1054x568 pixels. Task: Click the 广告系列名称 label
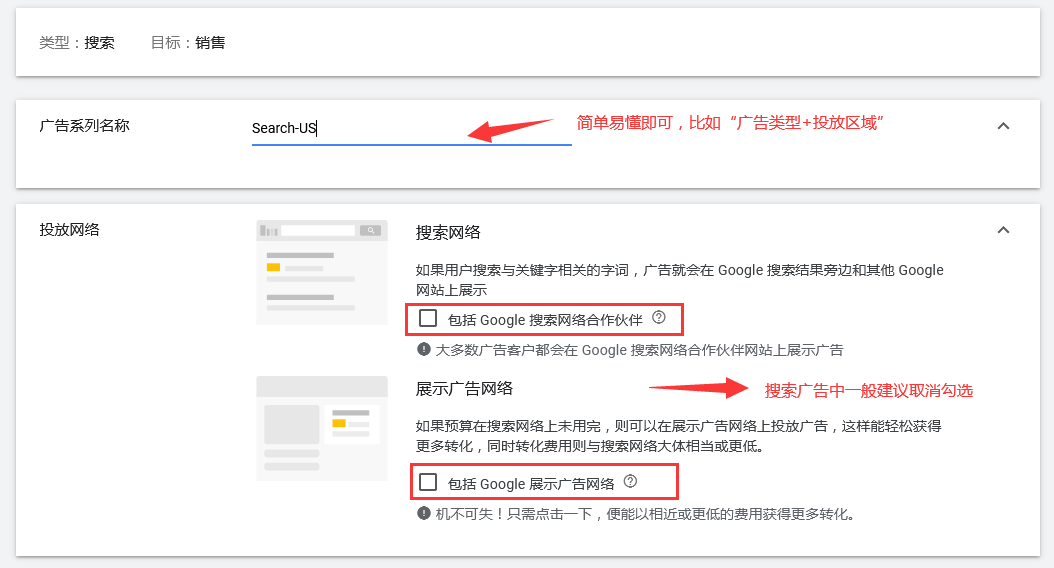click(x=85, y=126)
